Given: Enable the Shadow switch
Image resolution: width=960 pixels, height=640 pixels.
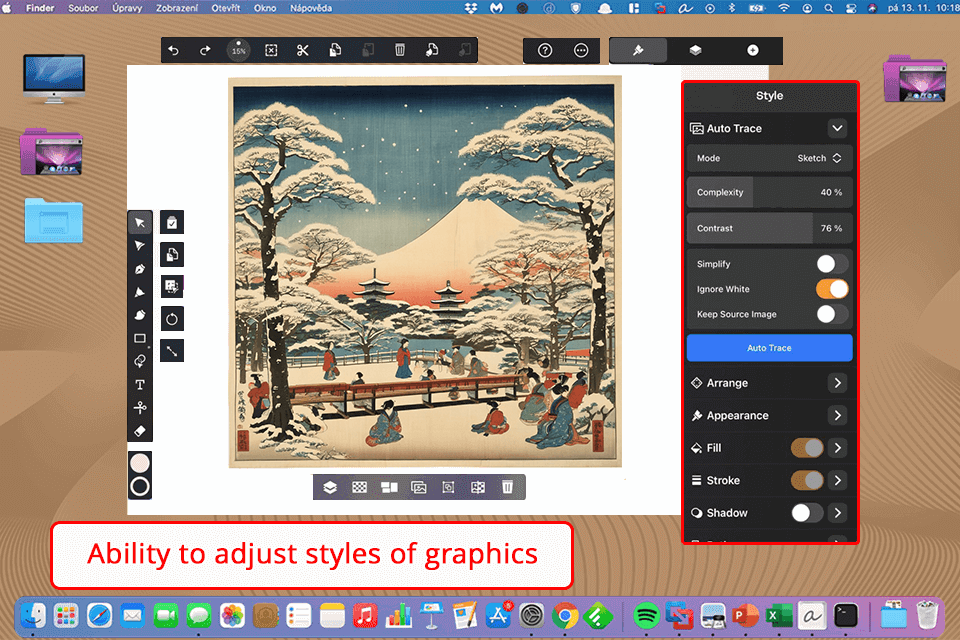Looking at the screenshot, I should (x=807, y=513).
